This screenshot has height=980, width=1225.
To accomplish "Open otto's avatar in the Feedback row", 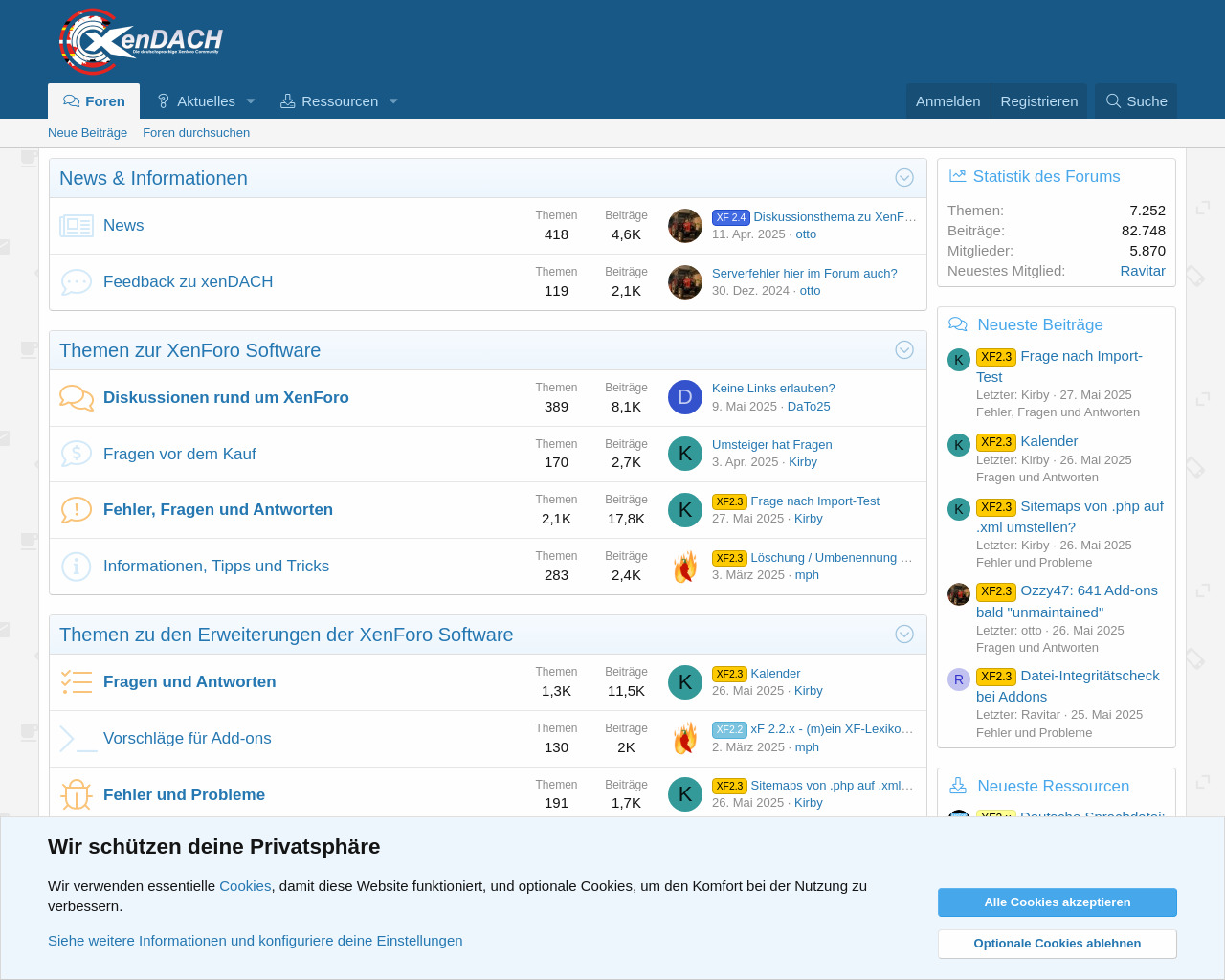I will click(685, 282).
